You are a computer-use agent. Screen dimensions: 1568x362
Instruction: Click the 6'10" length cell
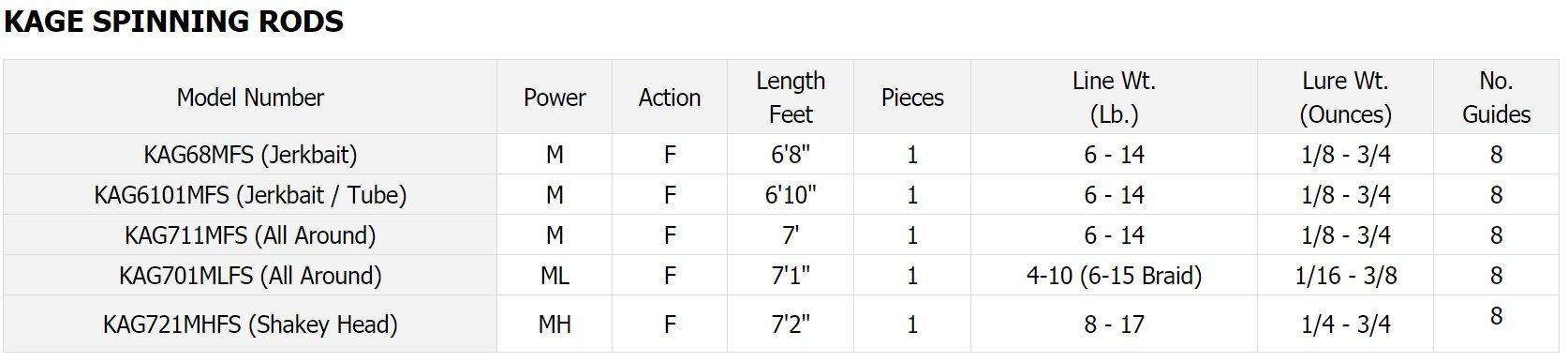(x=791, y=195)
